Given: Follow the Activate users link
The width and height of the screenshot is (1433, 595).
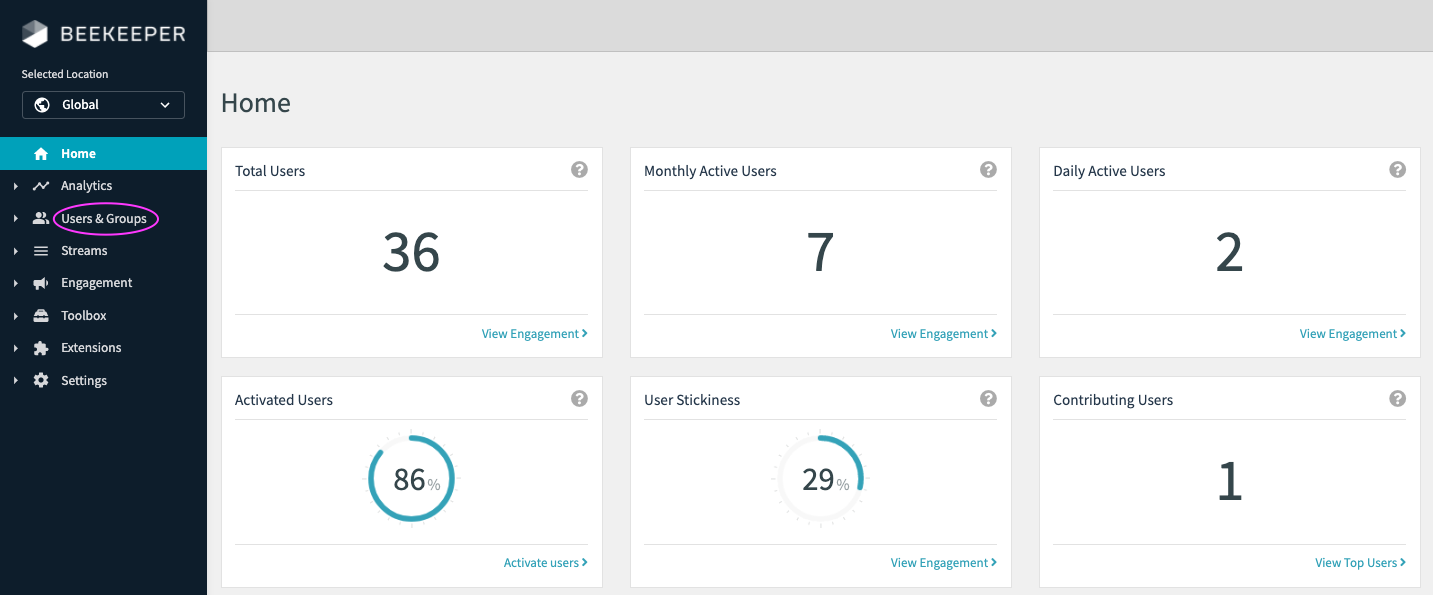Looking at the screenshot, I should (x=545, y=563).
